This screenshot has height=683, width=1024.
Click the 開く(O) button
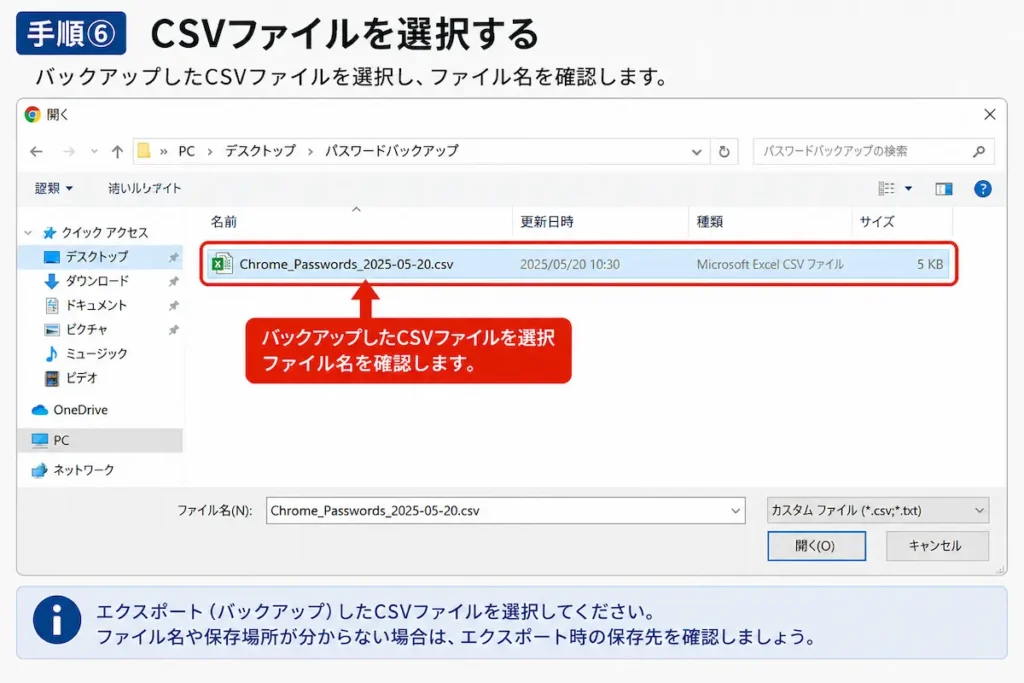(x=816, y=546)
